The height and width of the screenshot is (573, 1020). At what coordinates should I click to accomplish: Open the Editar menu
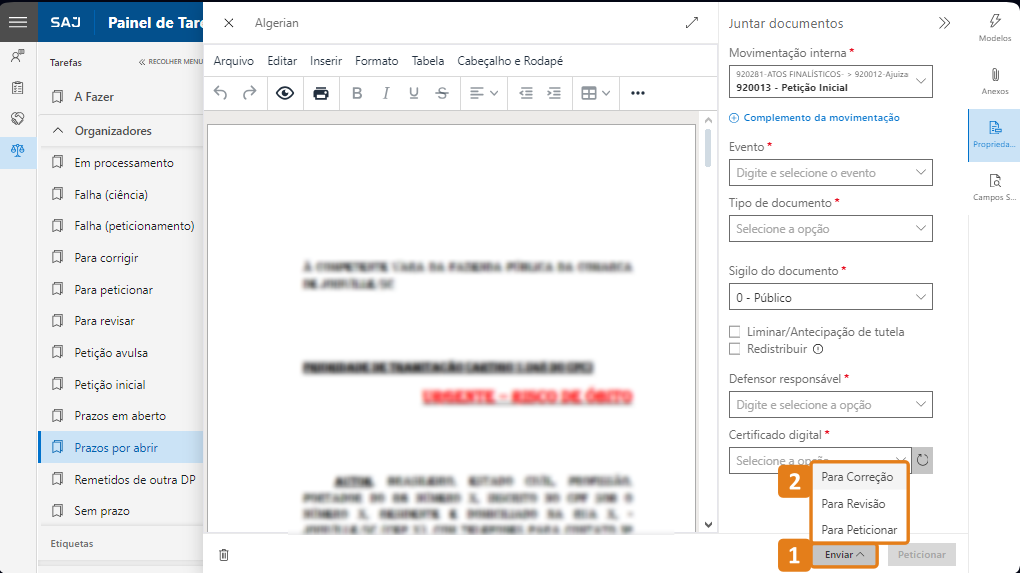coord(282,60)
